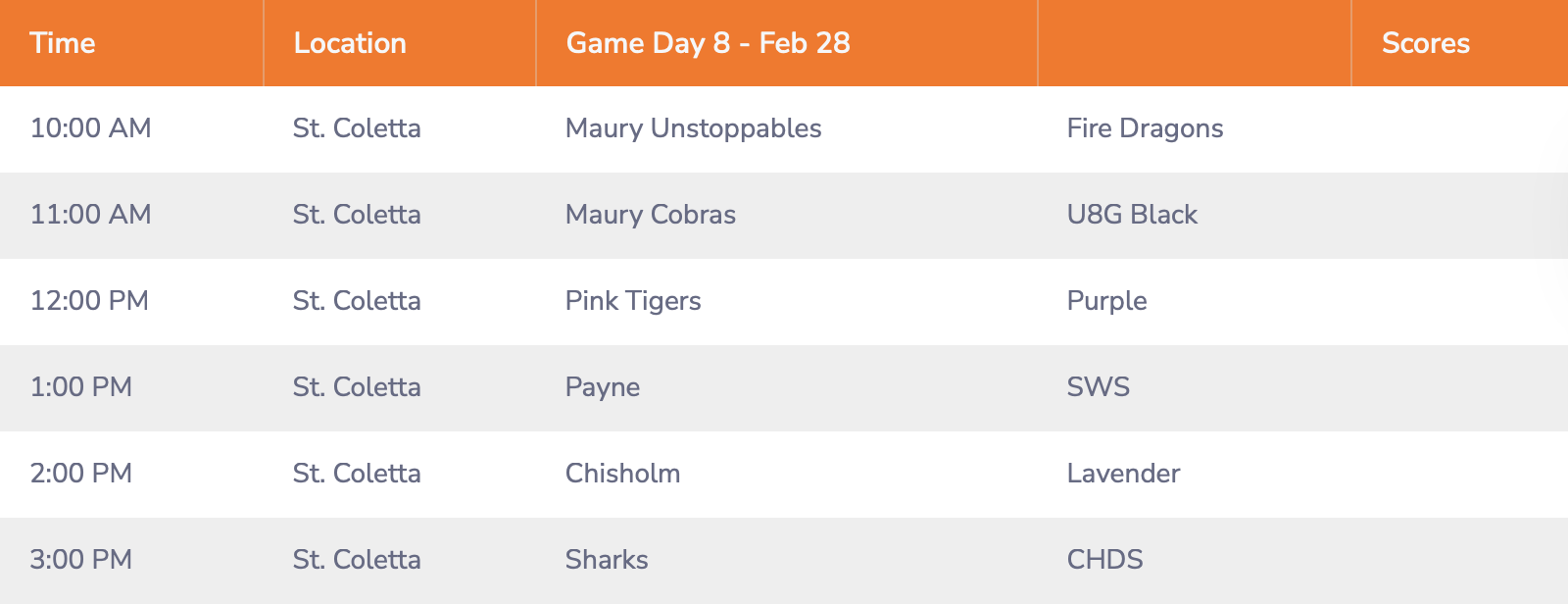Click the U8G Black team name

click(x=1132, y=215)
